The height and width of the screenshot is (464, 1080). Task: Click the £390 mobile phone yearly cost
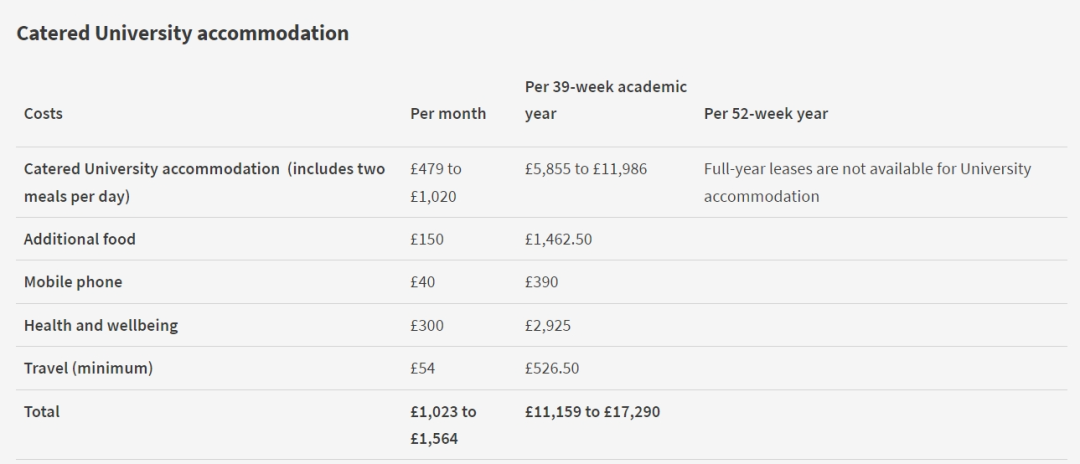point(541,282)
